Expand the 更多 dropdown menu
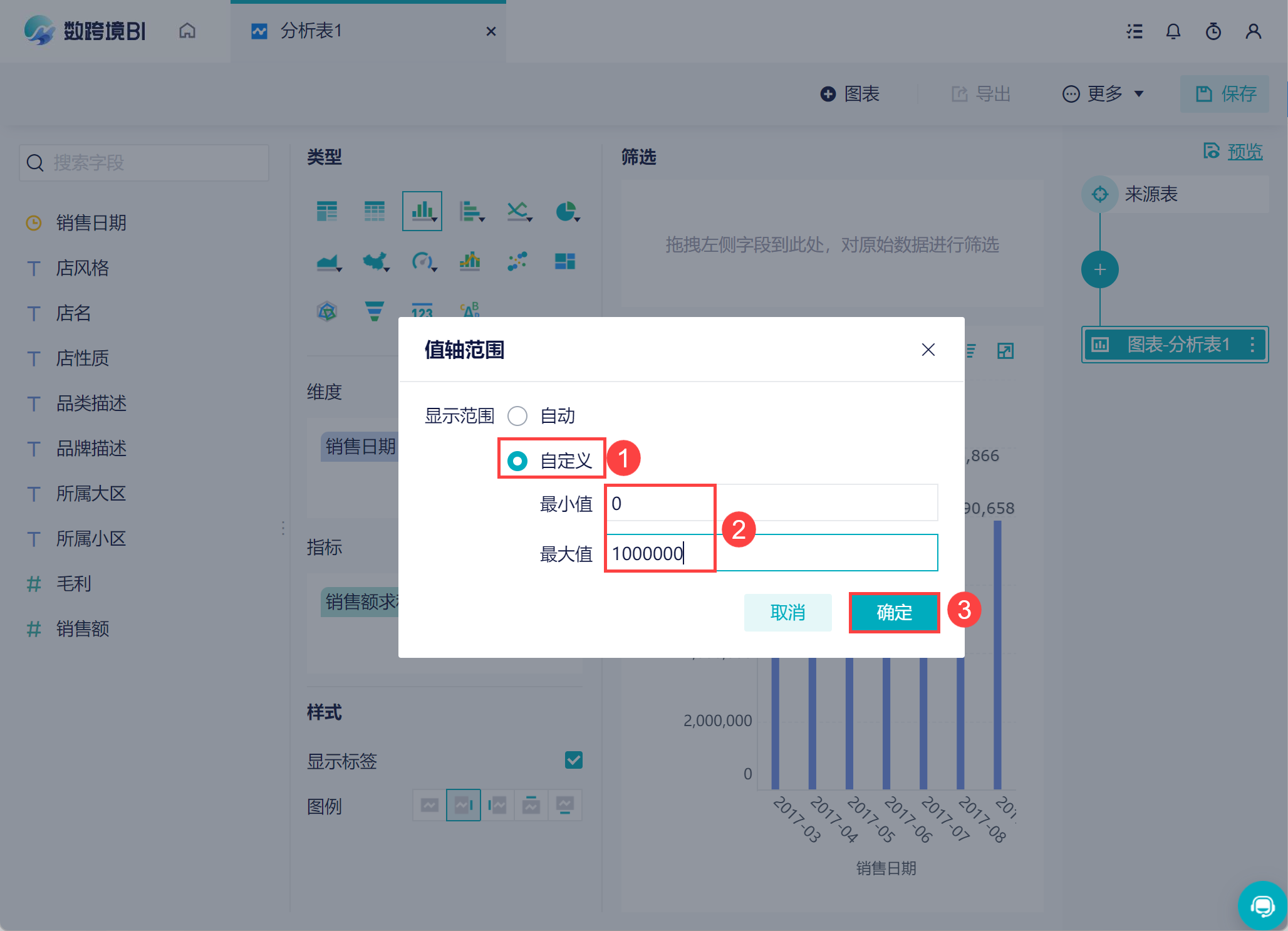 (x=1104, y=94)
